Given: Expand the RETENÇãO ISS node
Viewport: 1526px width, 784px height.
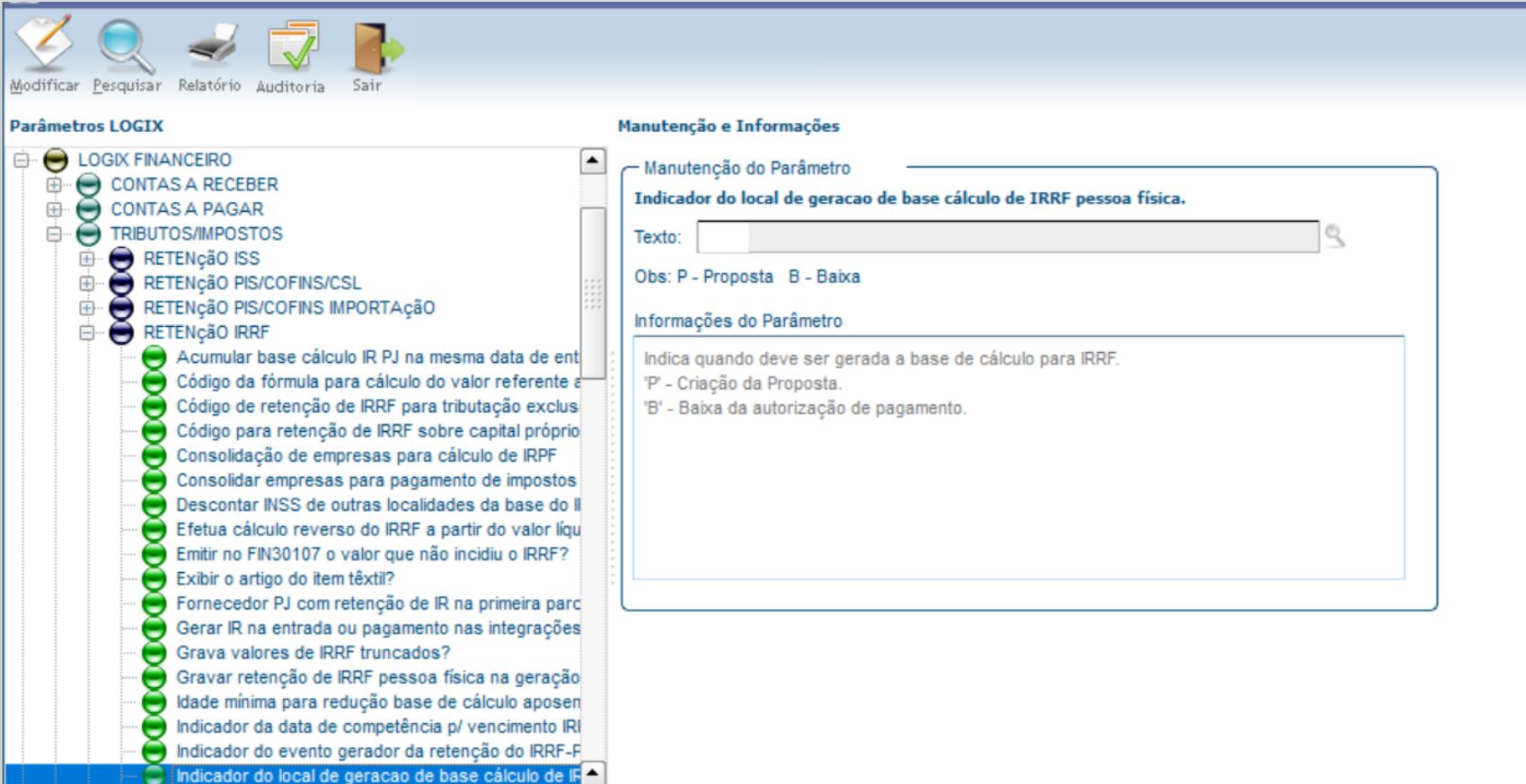Looking at the screenshot, I should click(x=87, y=259).
